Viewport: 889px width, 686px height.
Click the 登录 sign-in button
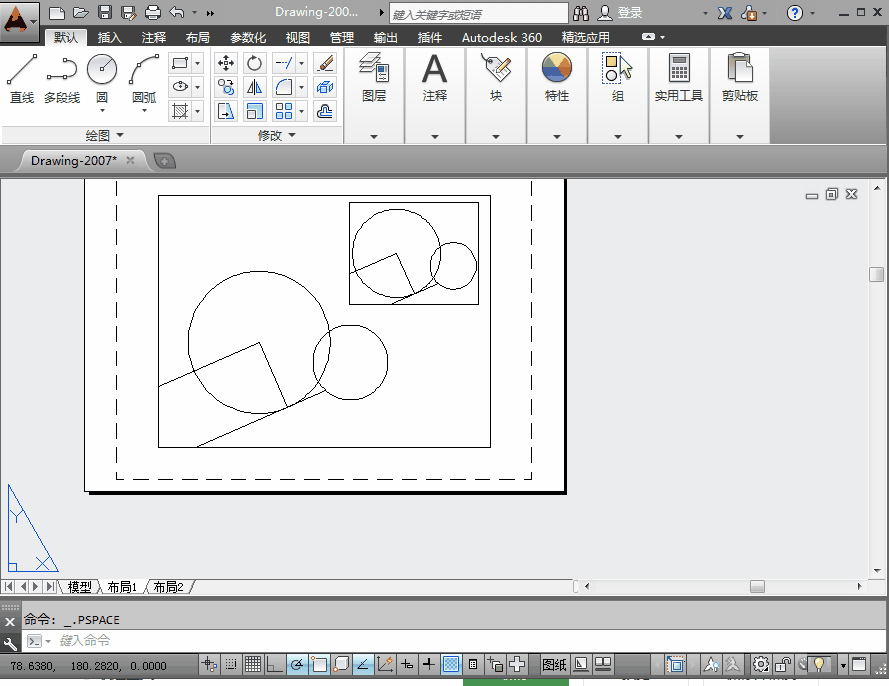coord(630,13)
